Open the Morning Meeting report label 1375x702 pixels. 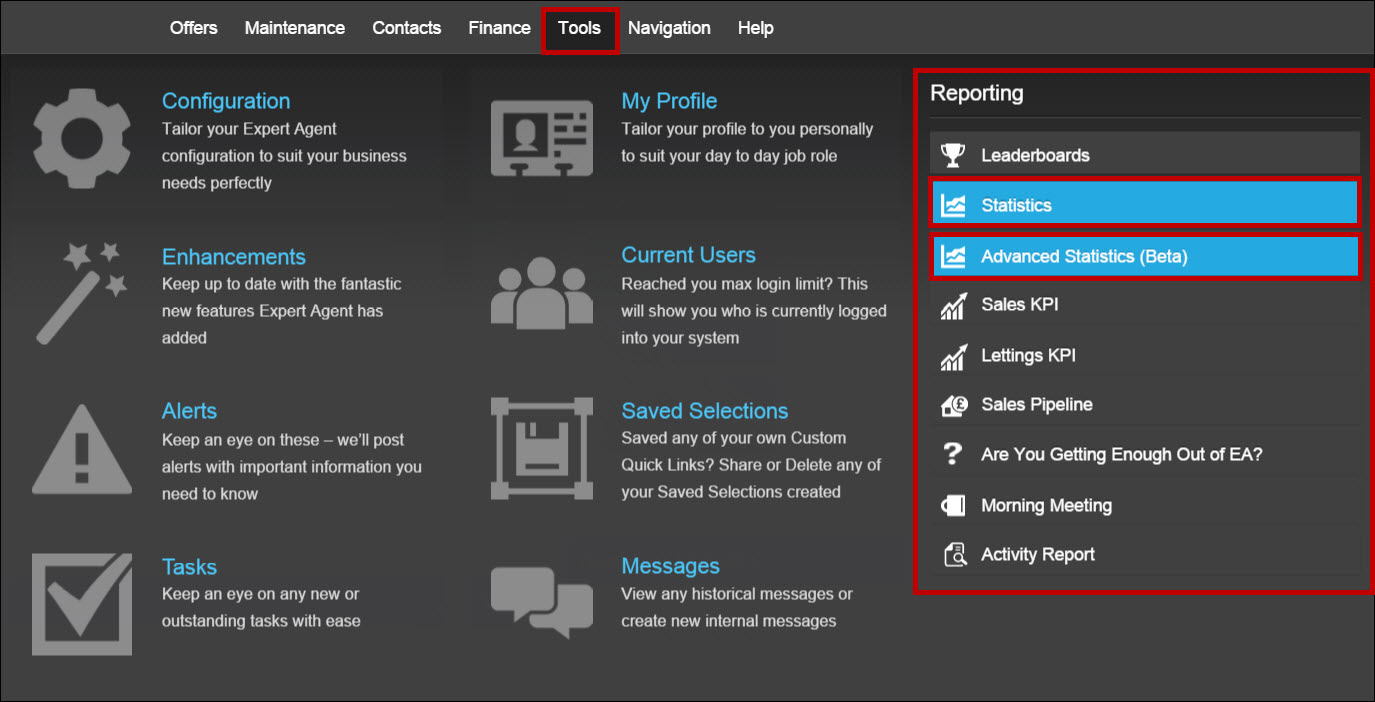coord(1047,506)
